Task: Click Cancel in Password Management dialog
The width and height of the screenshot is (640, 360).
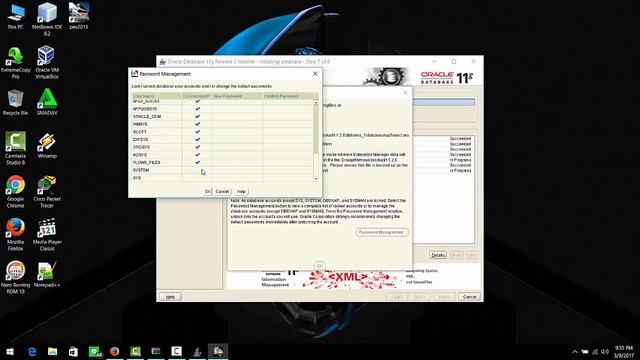Action: pos(222,191)
